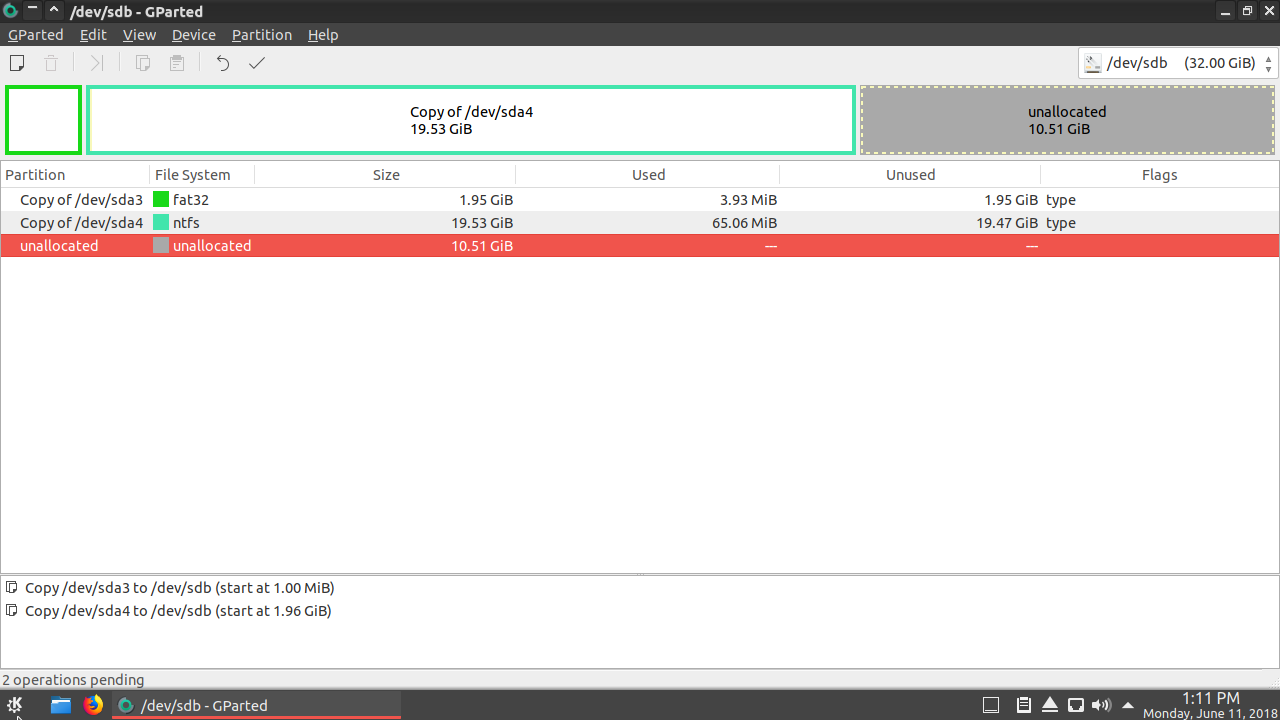Expand hidden system tray icons
Image resolution: width=1280 pixels, height=720 pixels.
pyautogui.click(x=1128, y=705)
